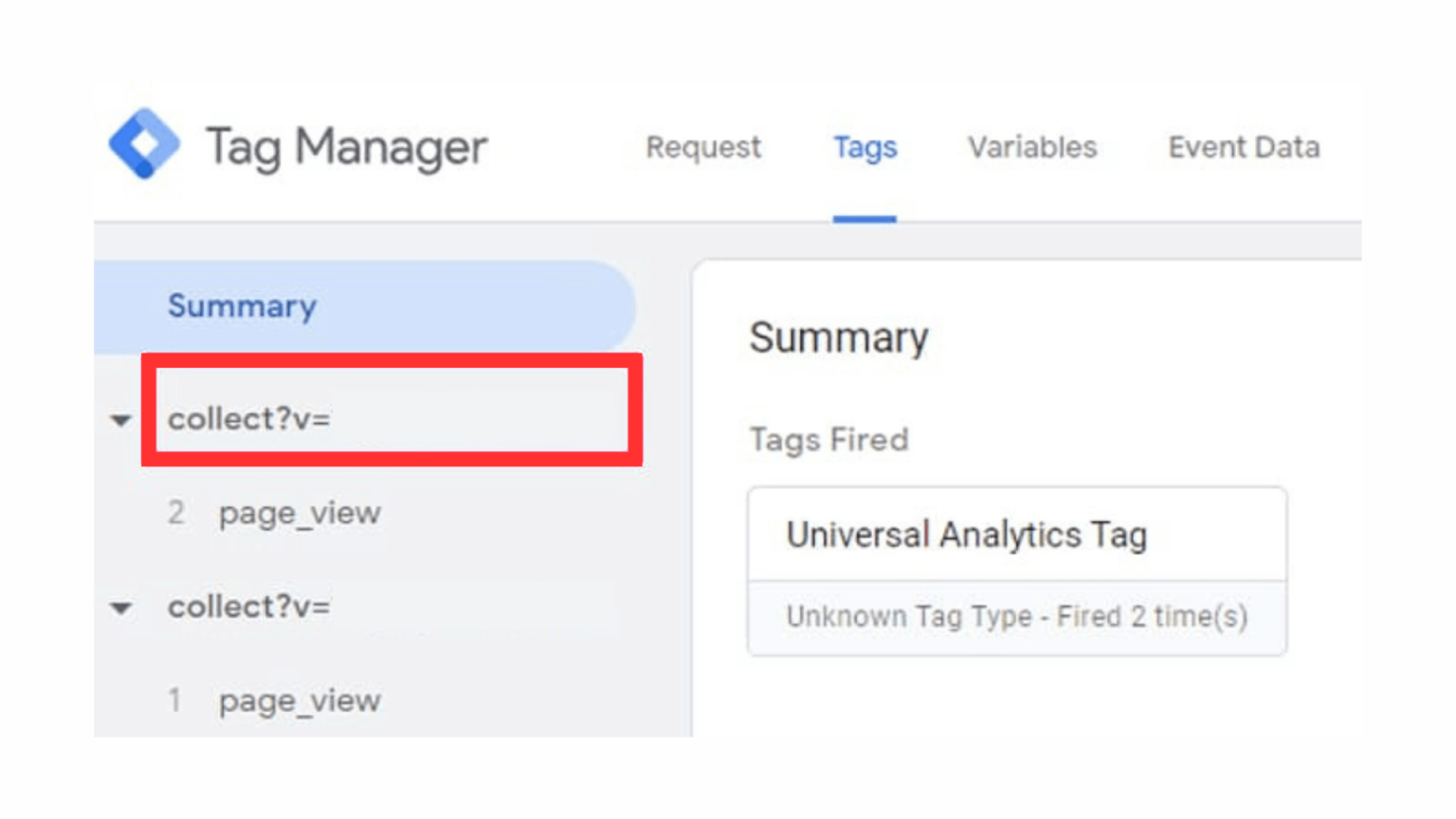Click the Tags Fired section label
Screen dimensions: 1456x819
(828, 439)
